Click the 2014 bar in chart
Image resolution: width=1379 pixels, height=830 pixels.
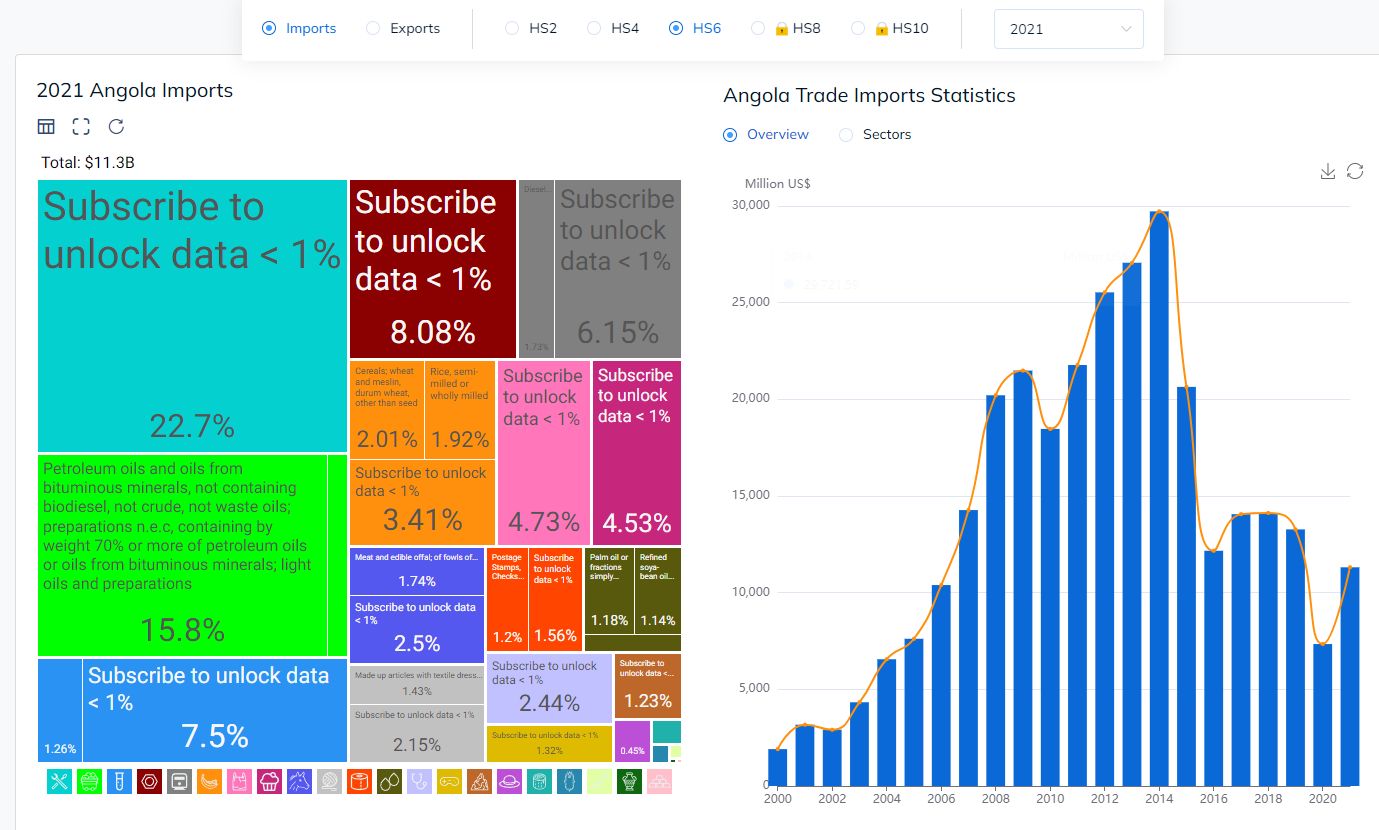(x=1159, y=498)
